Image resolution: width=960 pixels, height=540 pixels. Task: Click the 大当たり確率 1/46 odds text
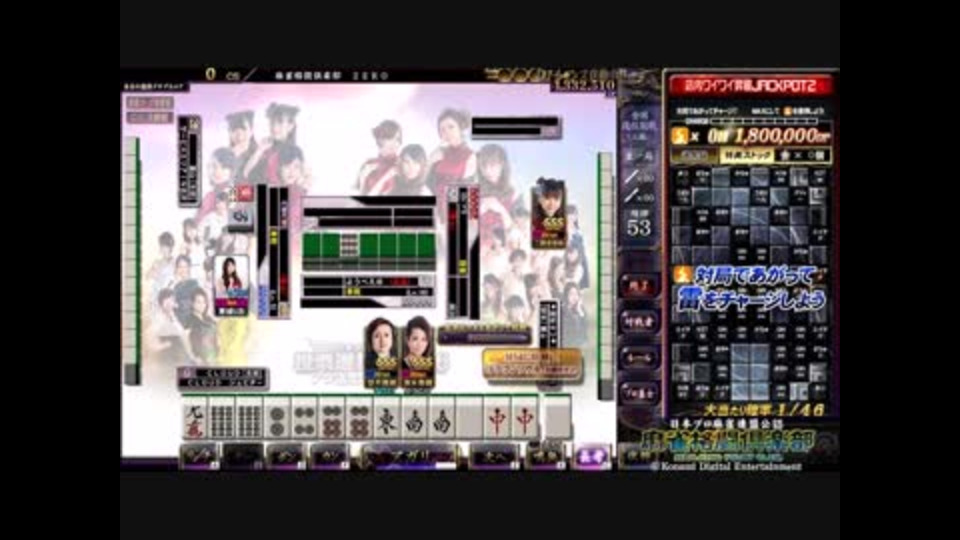tap(765, 410)
